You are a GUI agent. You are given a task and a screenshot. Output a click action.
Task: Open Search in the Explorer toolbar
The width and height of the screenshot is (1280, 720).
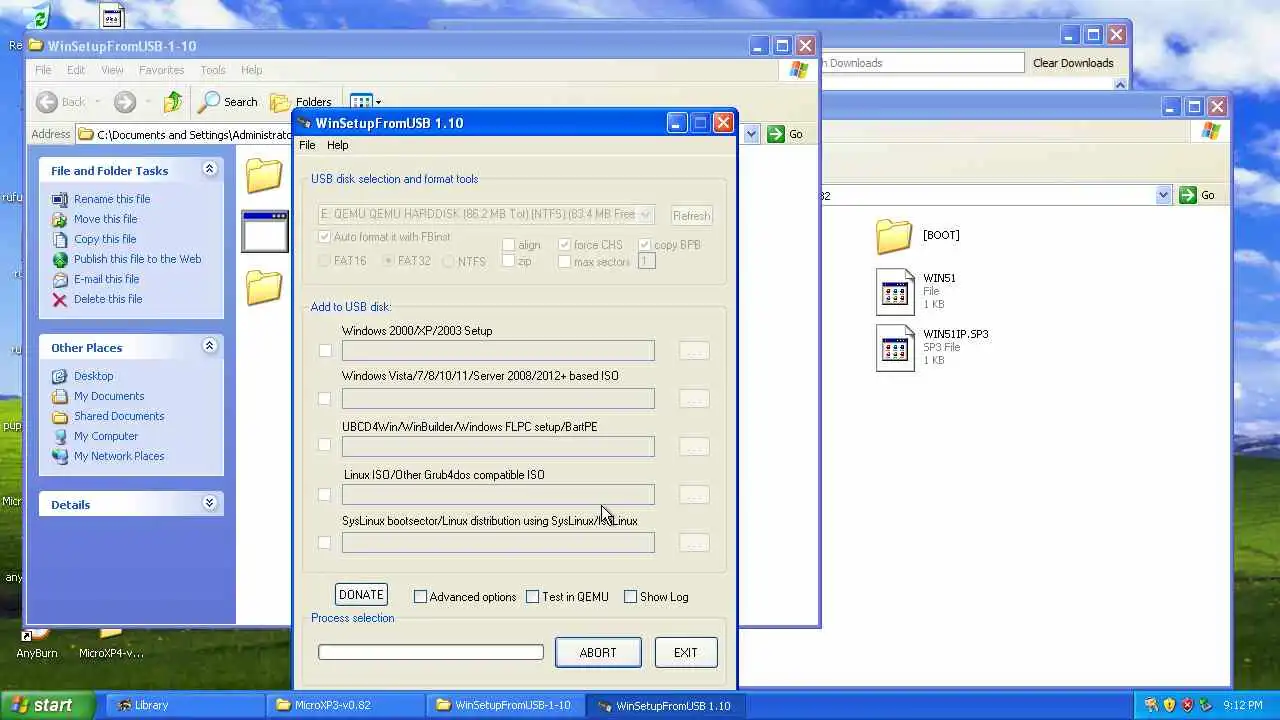228,101
